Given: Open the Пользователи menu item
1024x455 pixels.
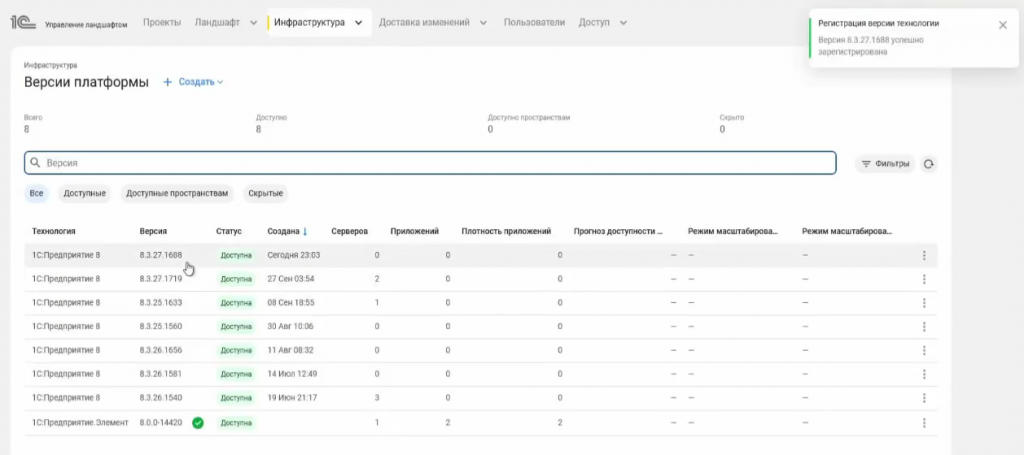Looking at the screenshot, I should pos(534,22).
